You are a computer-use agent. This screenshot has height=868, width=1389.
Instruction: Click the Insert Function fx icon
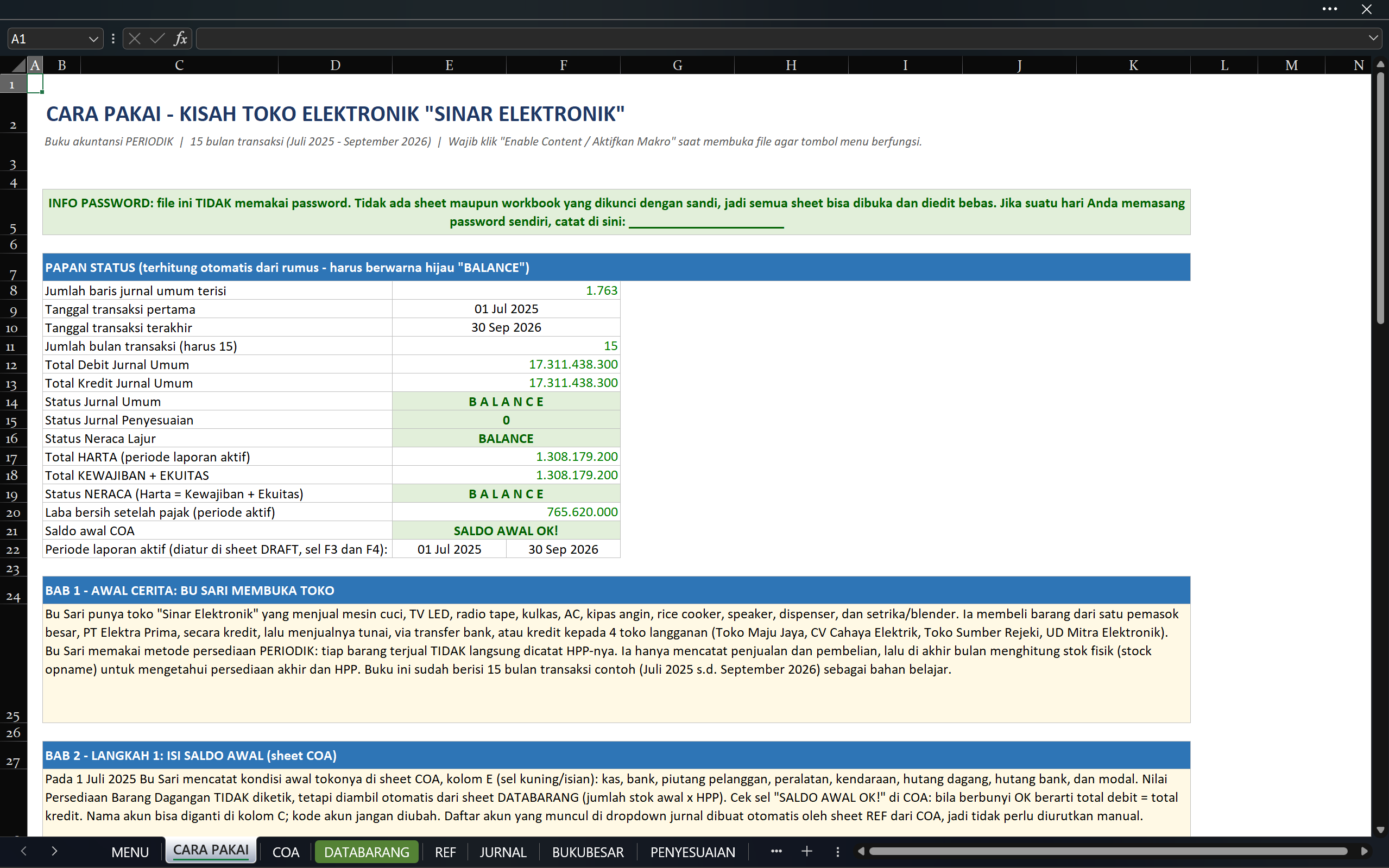coord(181,39)
